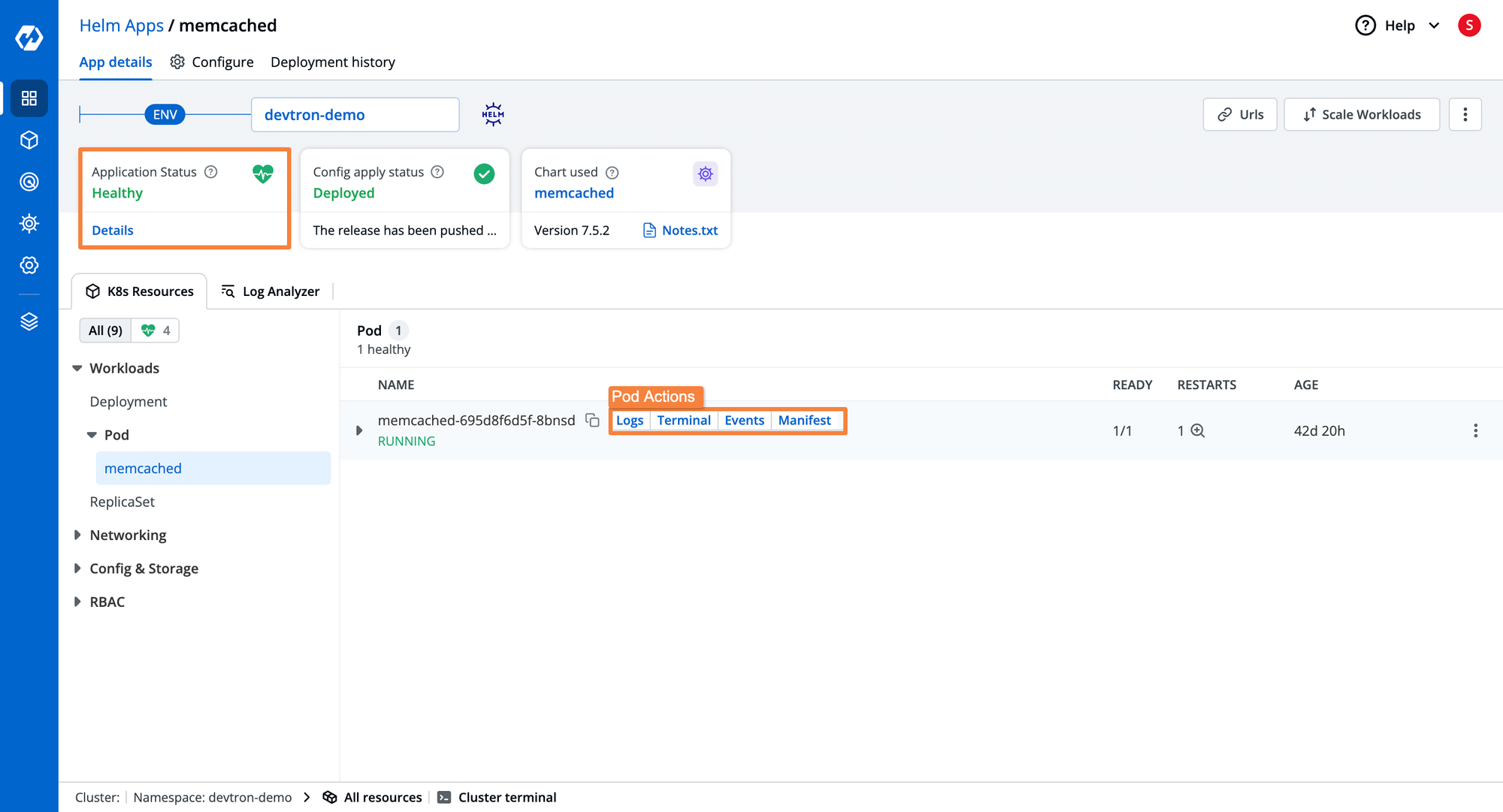The height and width of the screenshot is (812, 1503).
Task: Sort by the NAME column header
Action: coord(396,385)
